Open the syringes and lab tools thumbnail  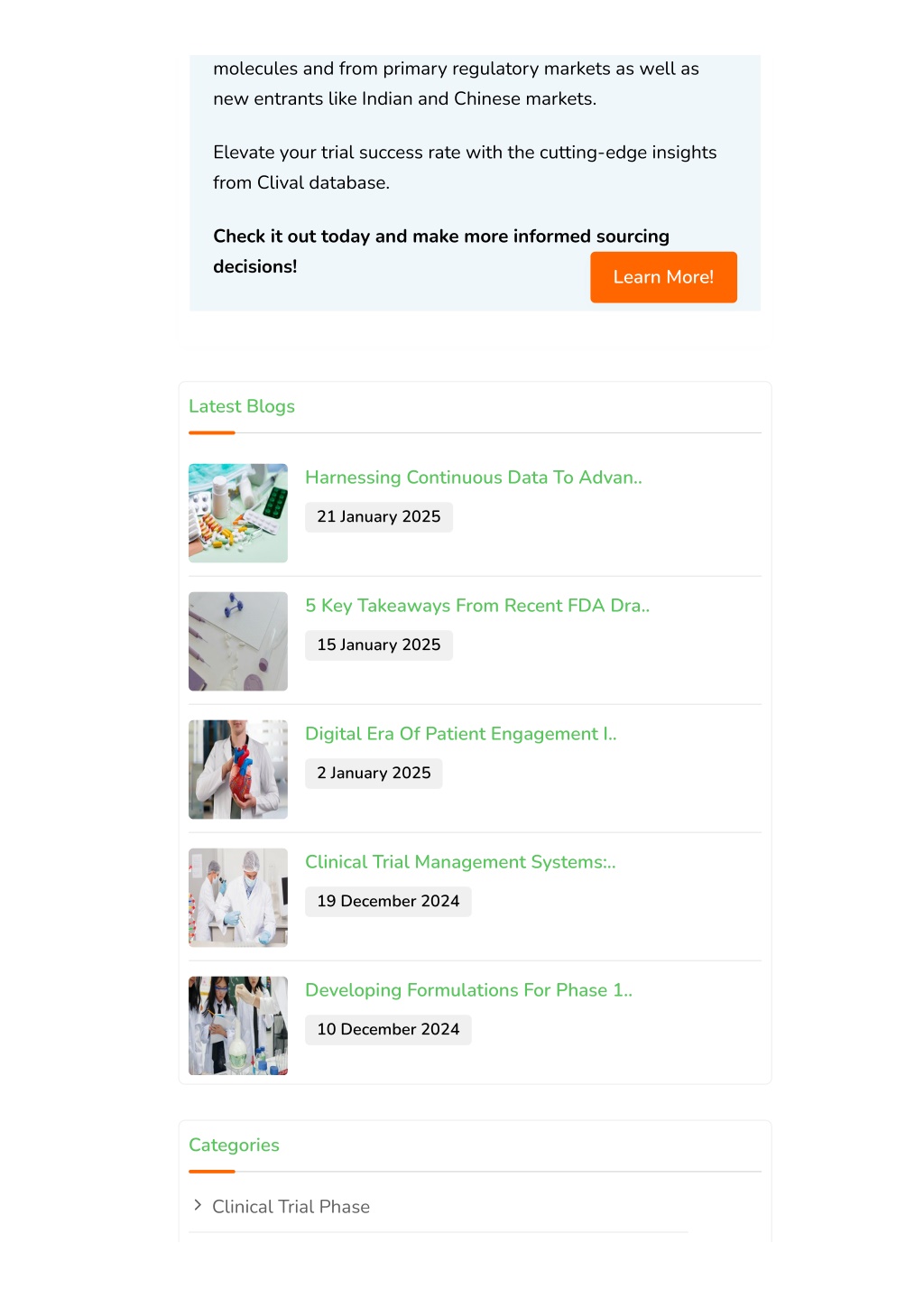point(238,641)
